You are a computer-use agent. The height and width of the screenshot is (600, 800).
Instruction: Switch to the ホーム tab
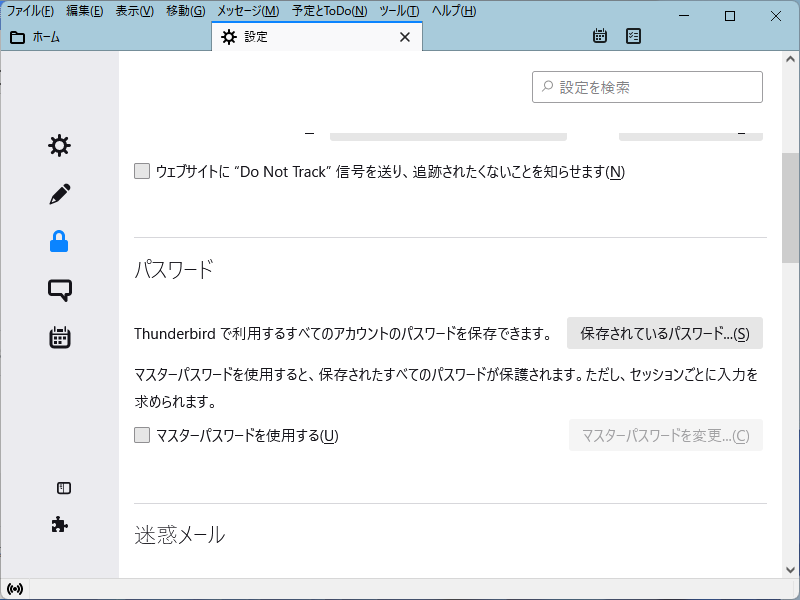coord(106,37)
